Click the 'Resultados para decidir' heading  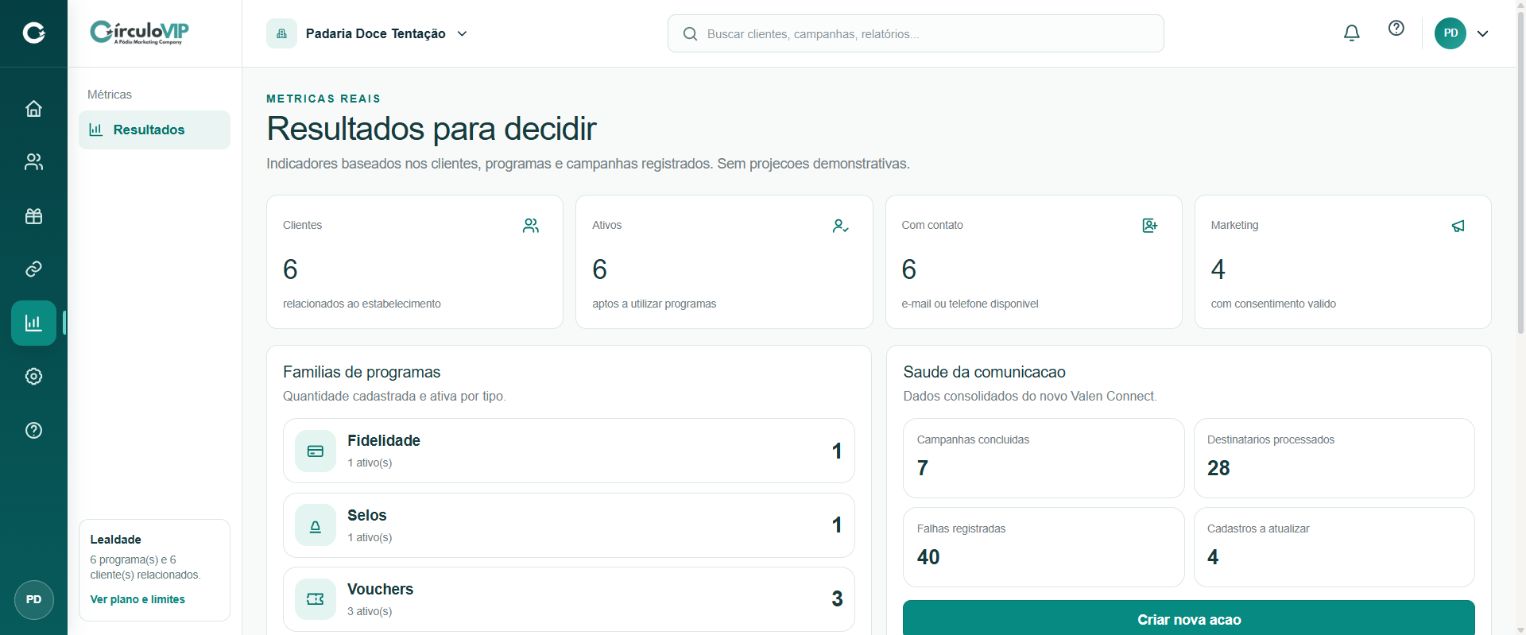click(431, 129)
